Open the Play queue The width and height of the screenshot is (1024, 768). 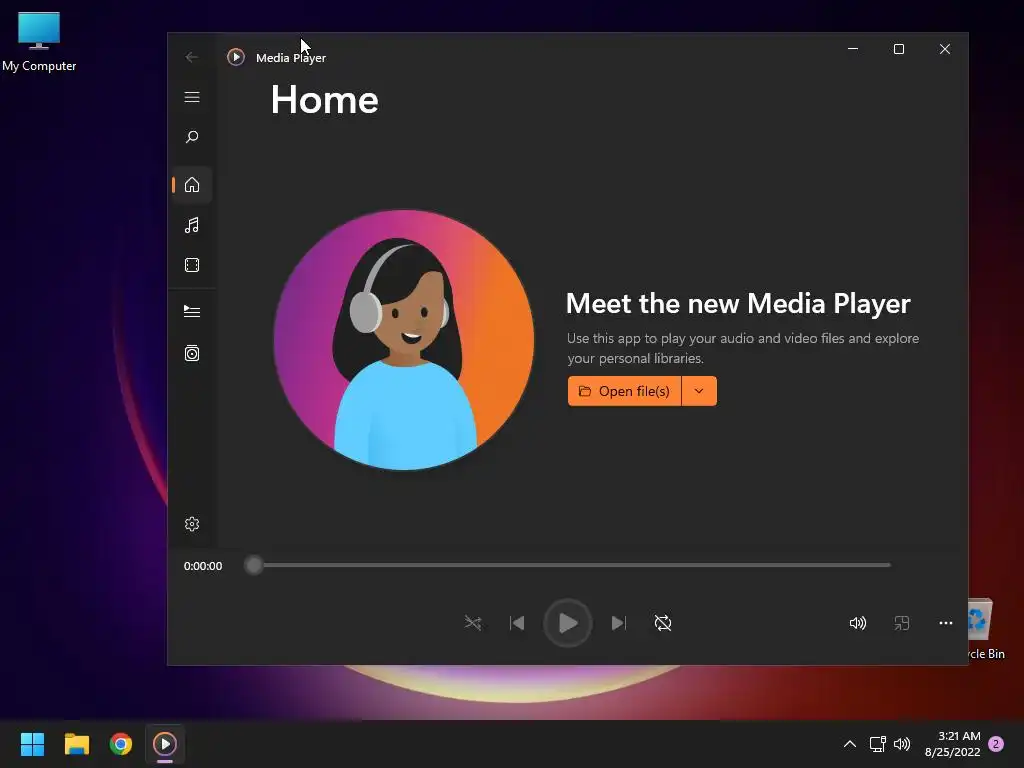point(191,312)
